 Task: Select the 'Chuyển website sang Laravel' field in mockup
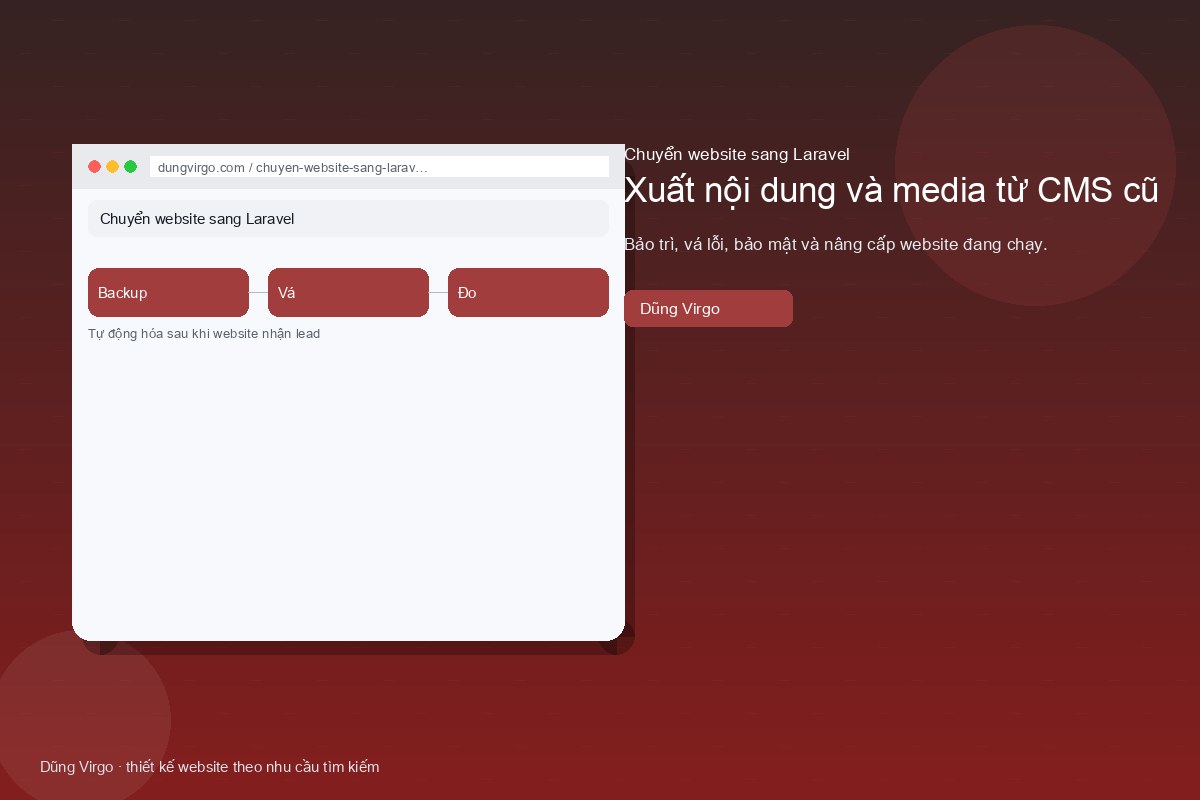click(x=348, y=219)
